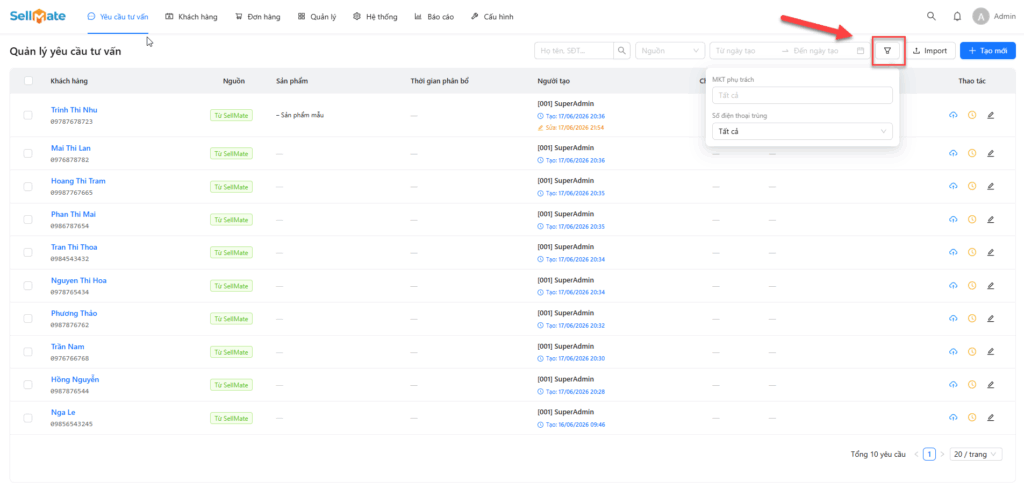Click the Admin username label
The width and height of the screenshot is (1024, 502).
[1004, 17]
